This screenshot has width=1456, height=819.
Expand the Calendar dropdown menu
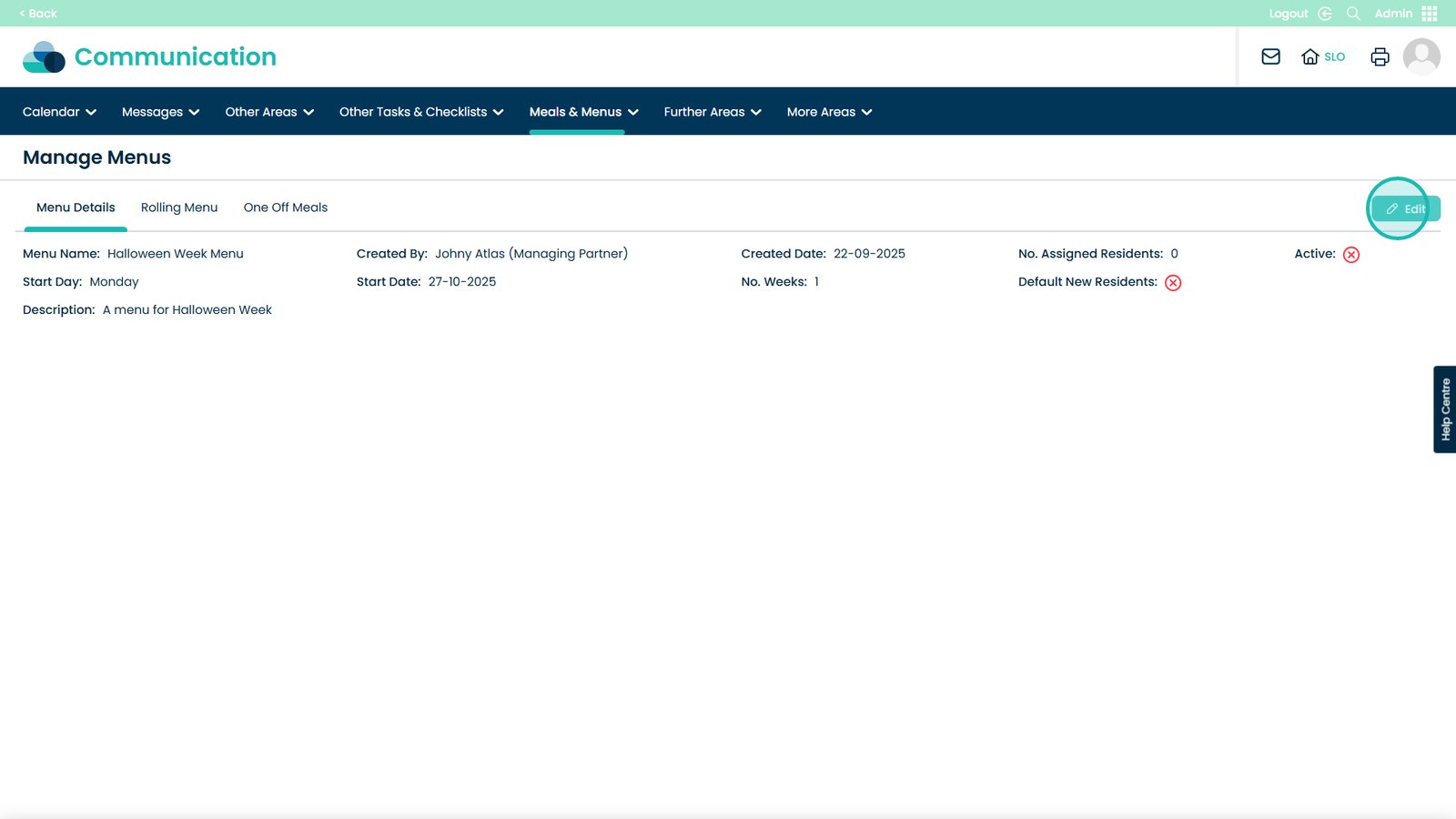click(59, 112)
